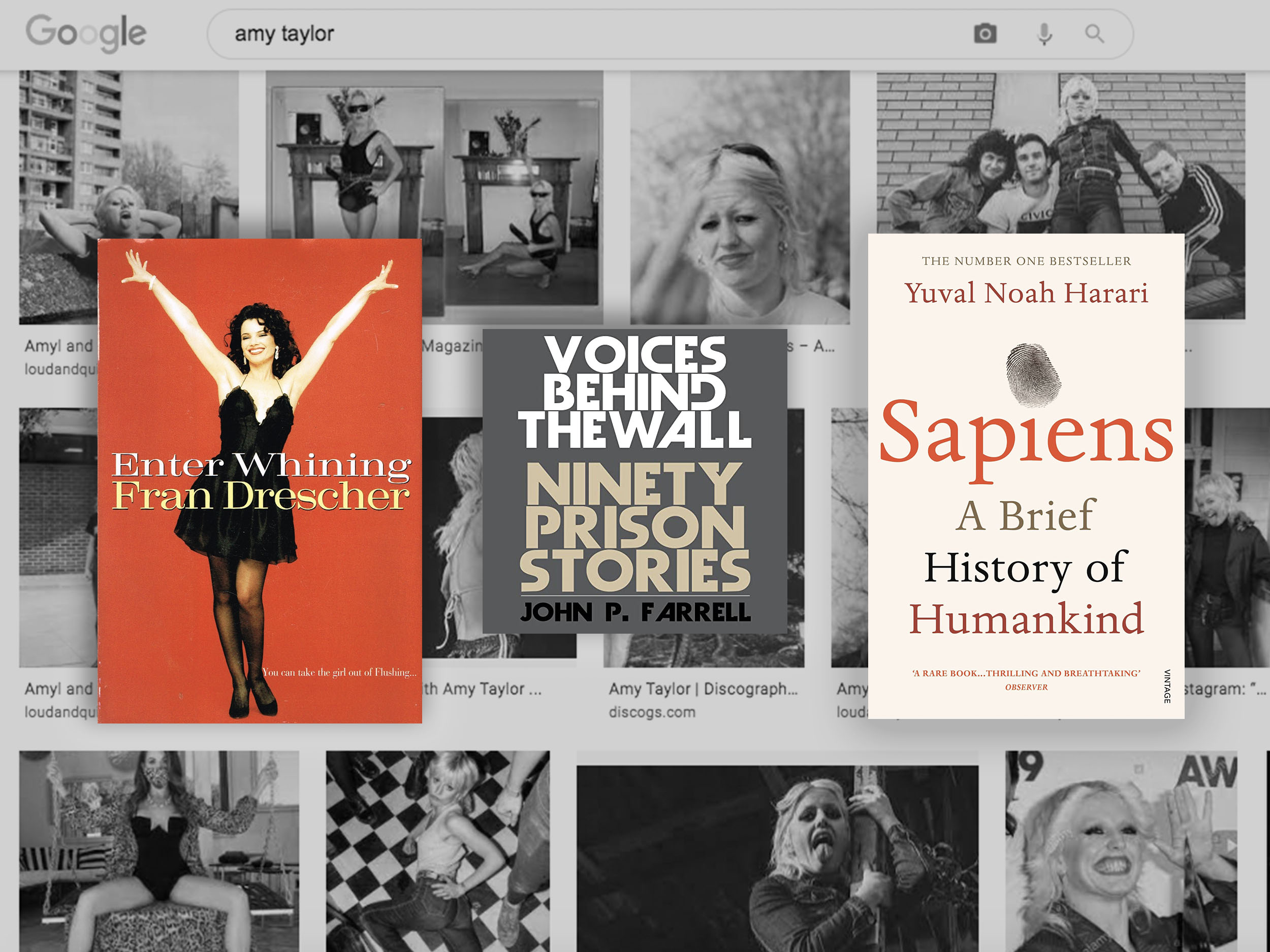This screenshot has width=1270, height=952.
Task: Click the 'th Amy Taylor ...' caption link
Action: tap(482, 688)
